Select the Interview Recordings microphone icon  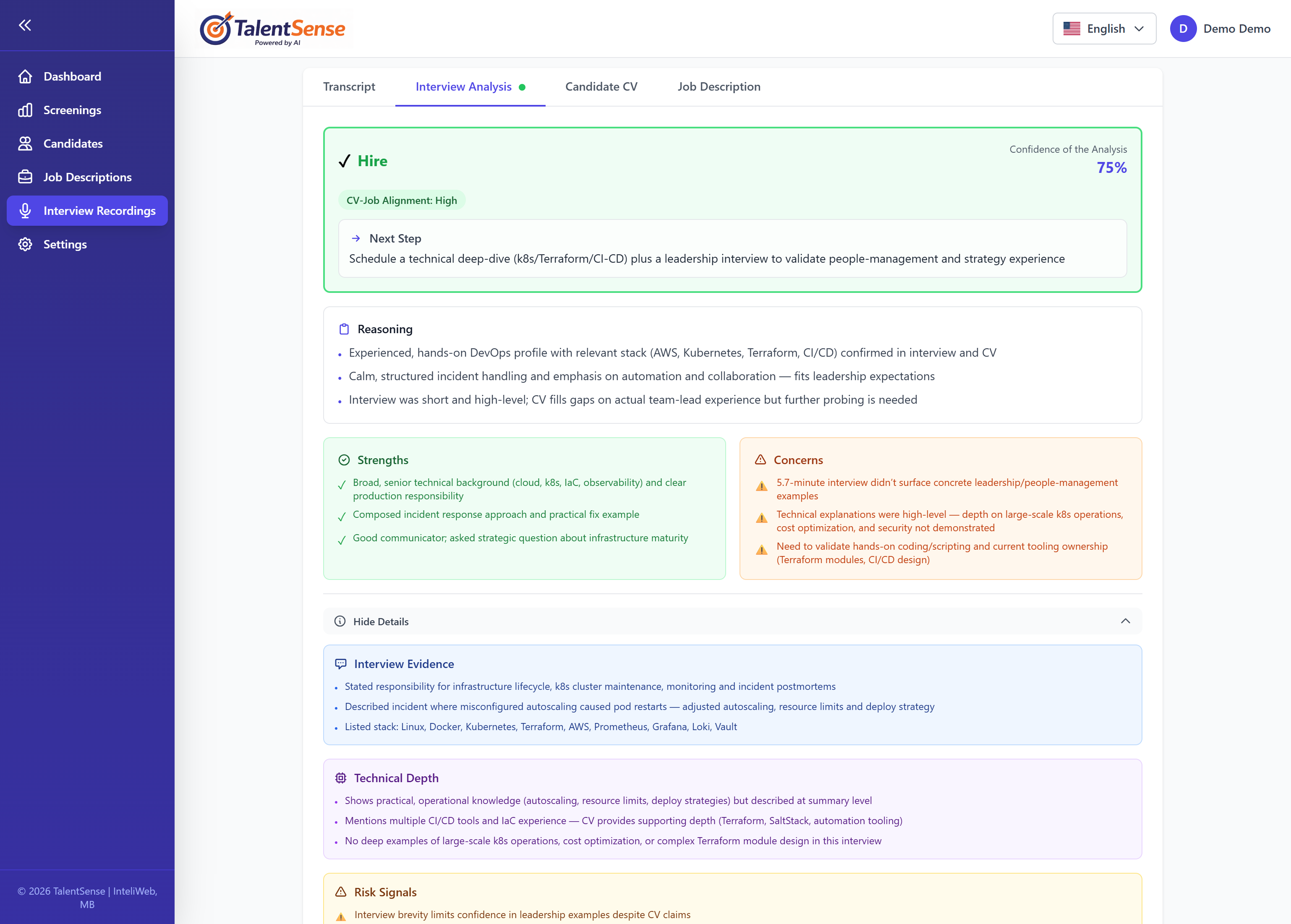tap(26, 211)
